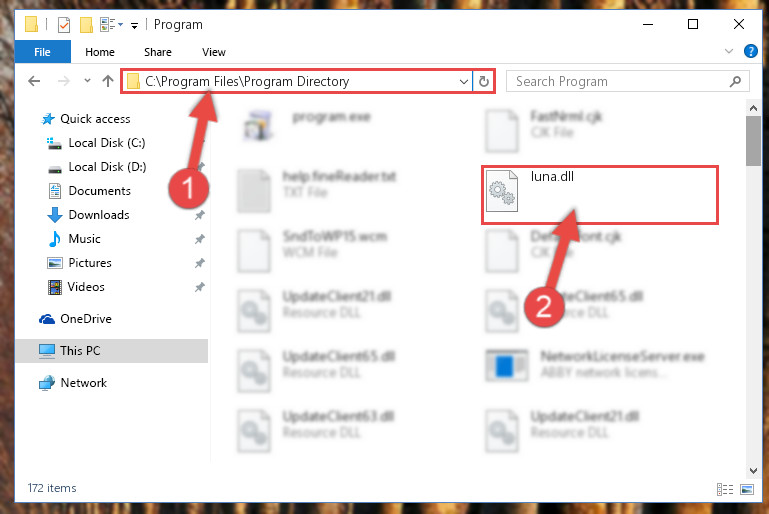Switch to the details view button
This screenshot has width=769, height=514.
pyautogui.click(x=725, y=489)
